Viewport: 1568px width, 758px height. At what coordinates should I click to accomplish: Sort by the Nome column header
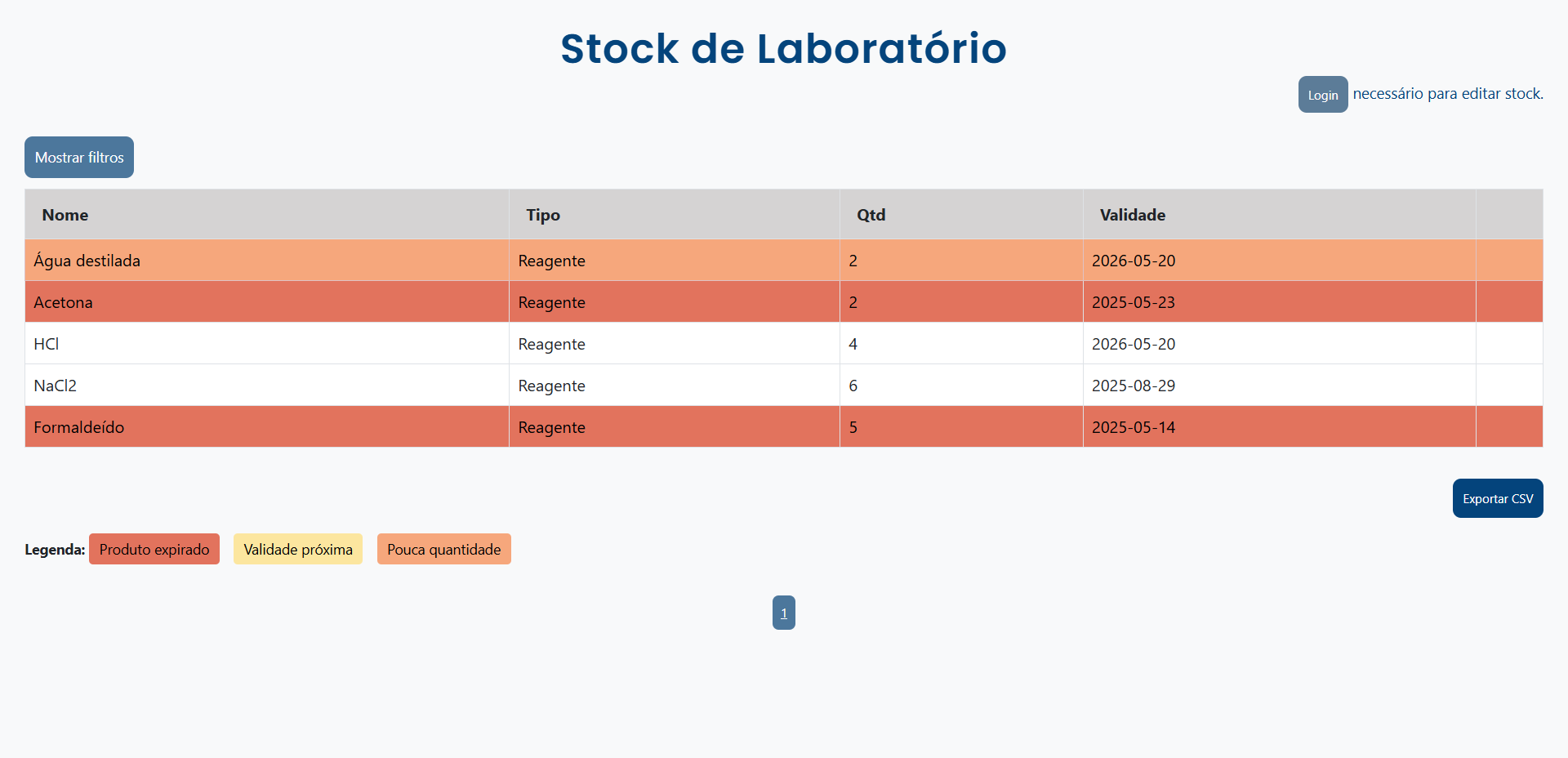tap(65, 215)
